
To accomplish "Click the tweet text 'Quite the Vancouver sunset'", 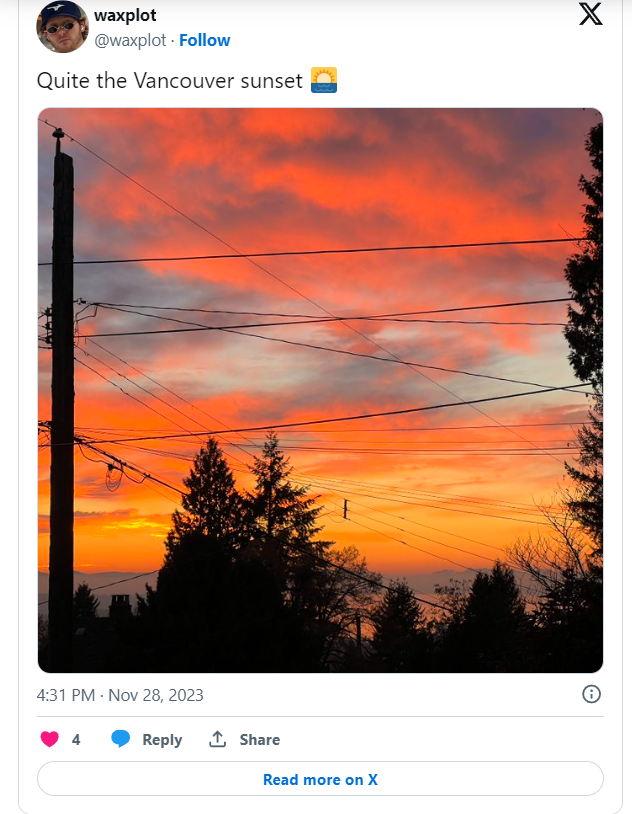I will pos(170,81).
